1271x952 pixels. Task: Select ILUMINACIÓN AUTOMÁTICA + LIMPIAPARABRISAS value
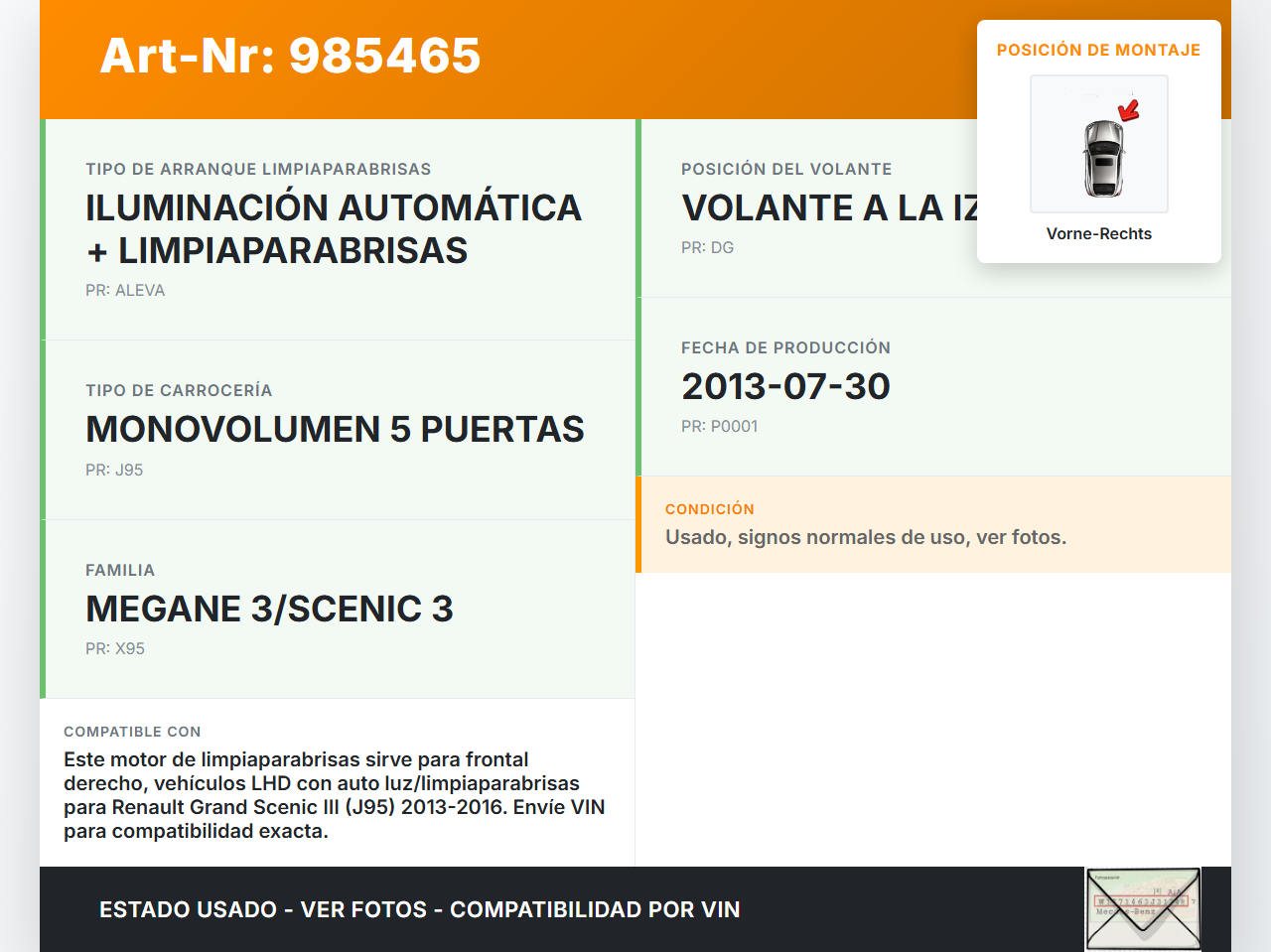coord(334,229)
